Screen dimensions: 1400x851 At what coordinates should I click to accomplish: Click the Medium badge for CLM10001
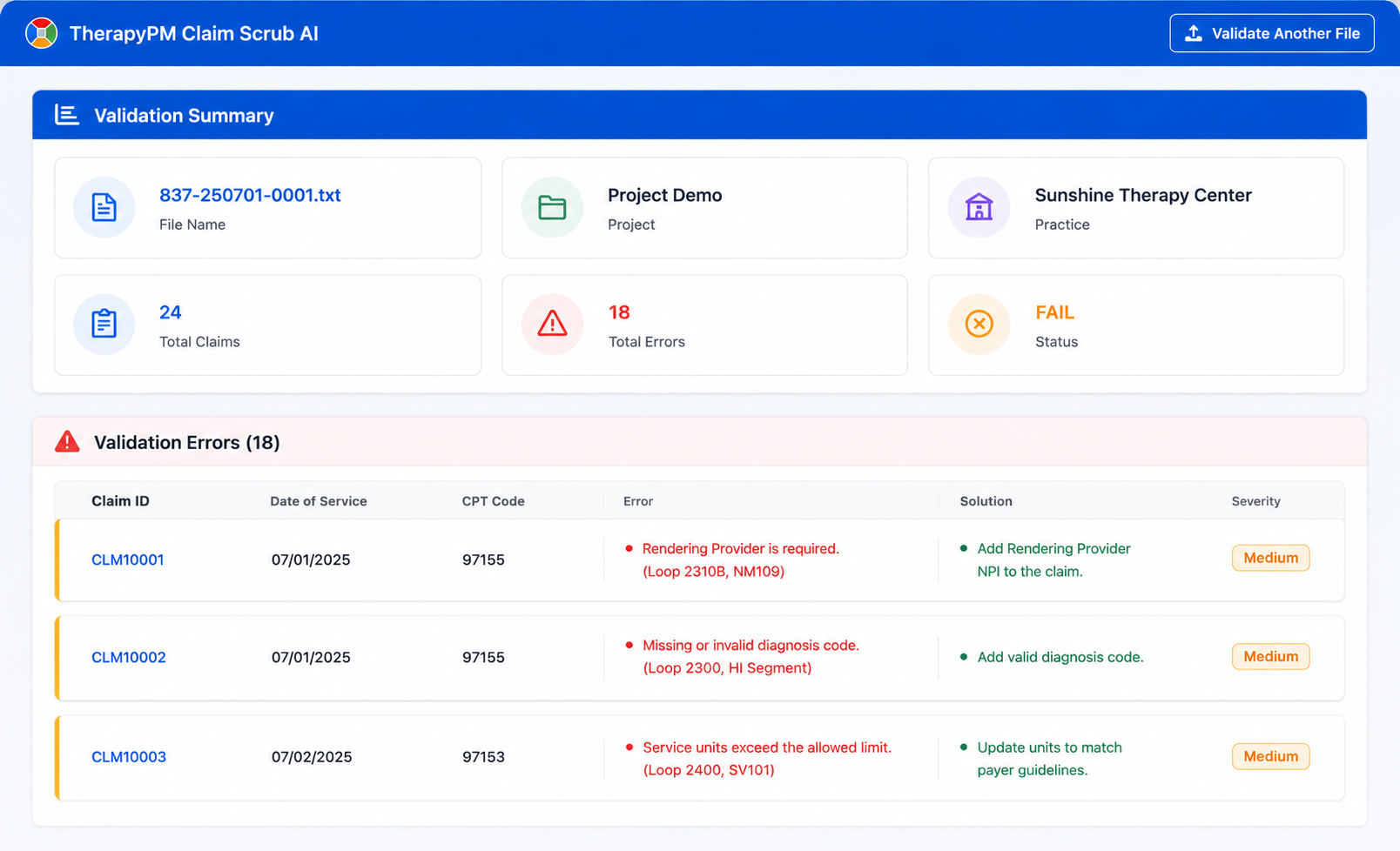(1271, 558)
